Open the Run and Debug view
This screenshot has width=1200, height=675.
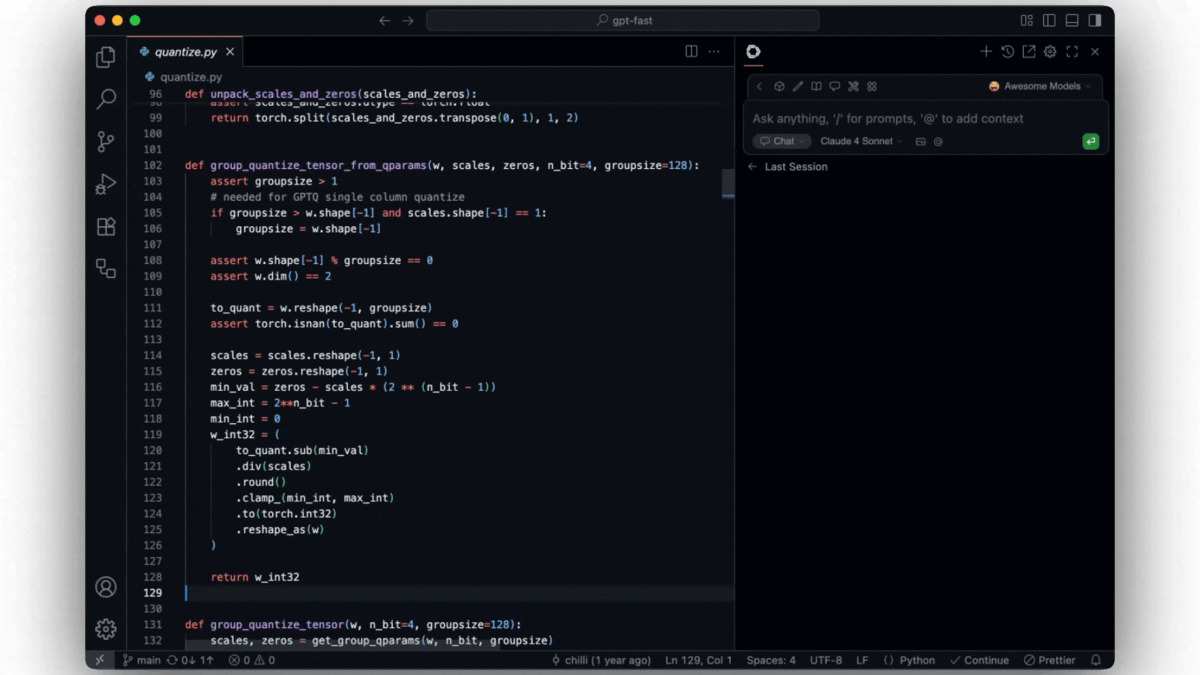(x=106, y=184)
